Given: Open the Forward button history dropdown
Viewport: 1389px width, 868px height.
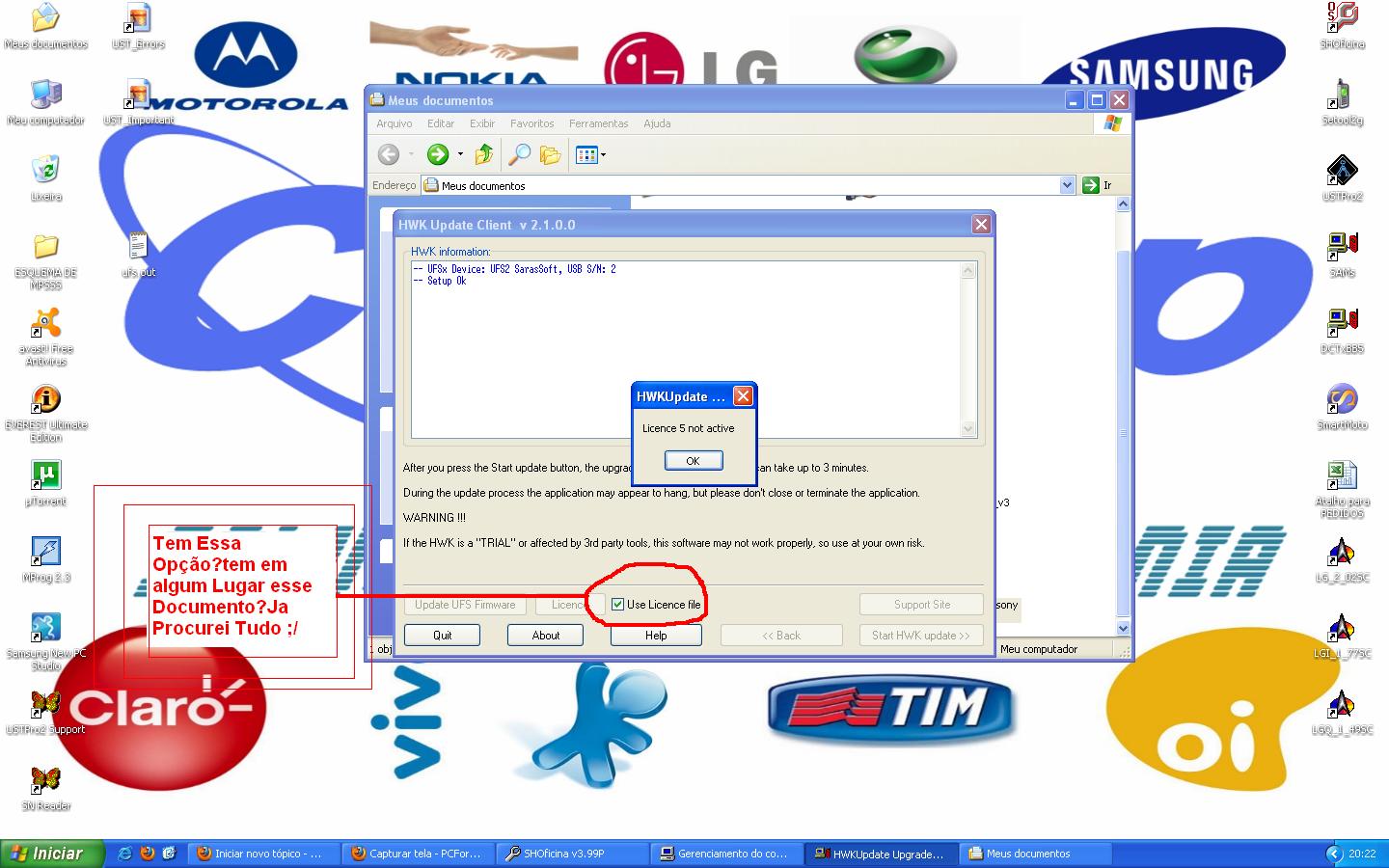Looking at the screenshot, I should (x=460, y=154).
